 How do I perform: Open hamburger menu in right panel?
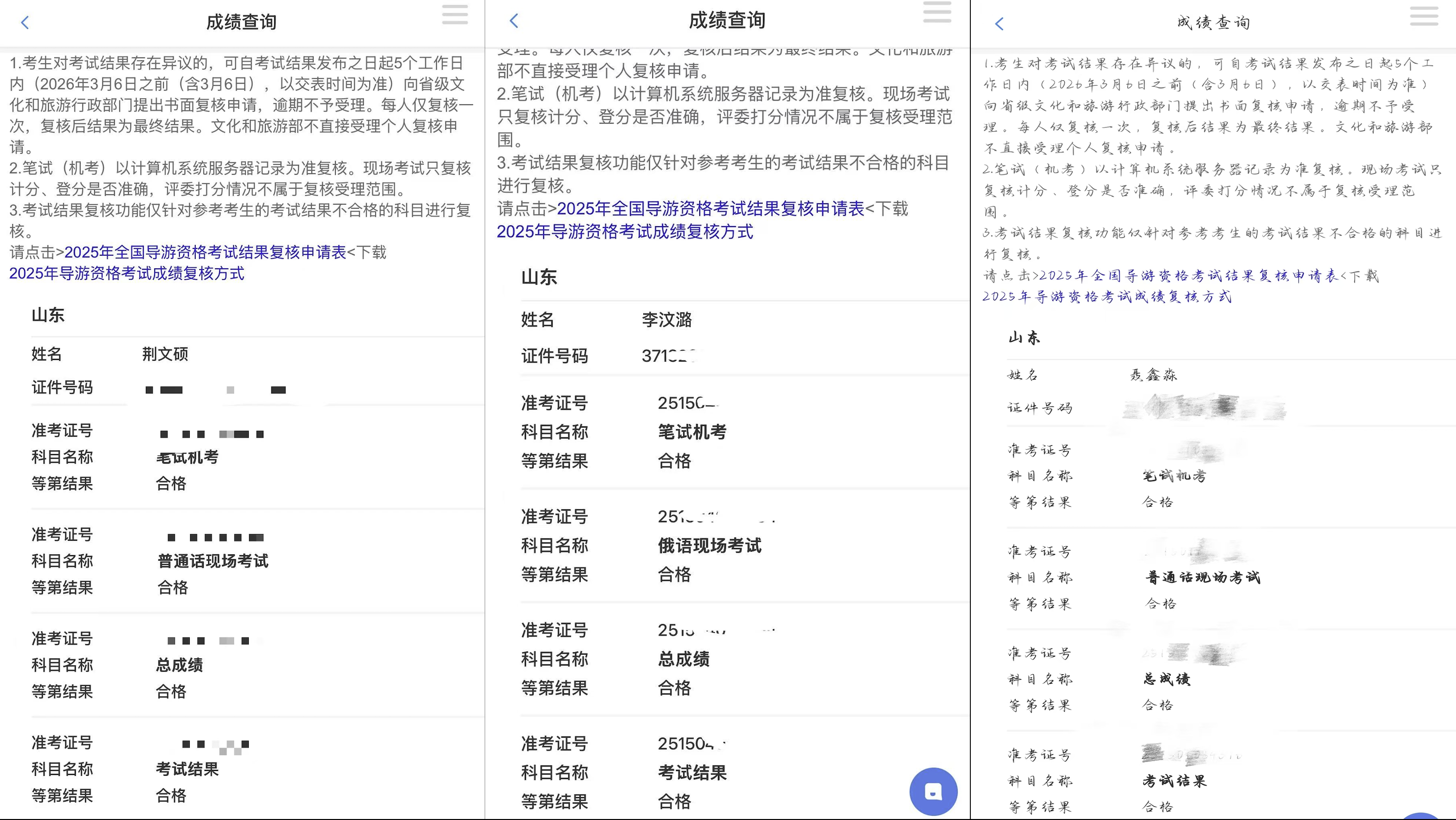coord(1424,16)
